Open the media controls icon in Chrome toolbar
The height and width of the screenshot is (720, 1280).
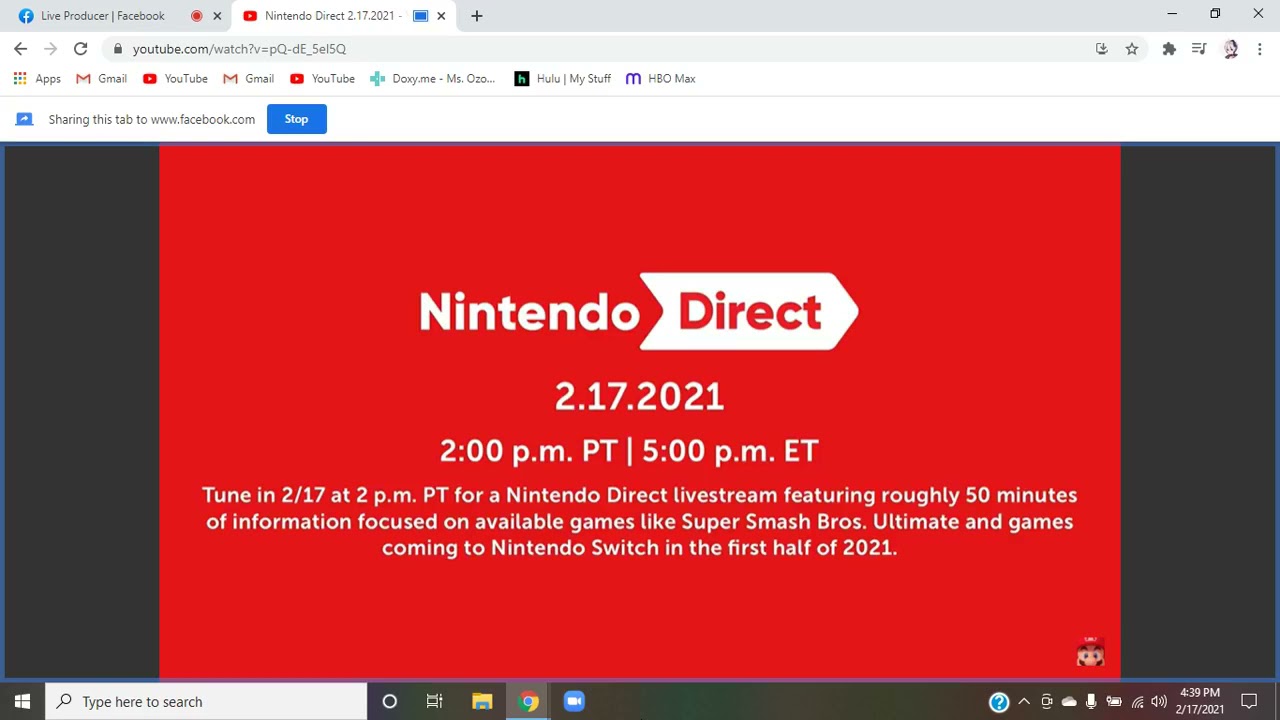point(1199,48)
